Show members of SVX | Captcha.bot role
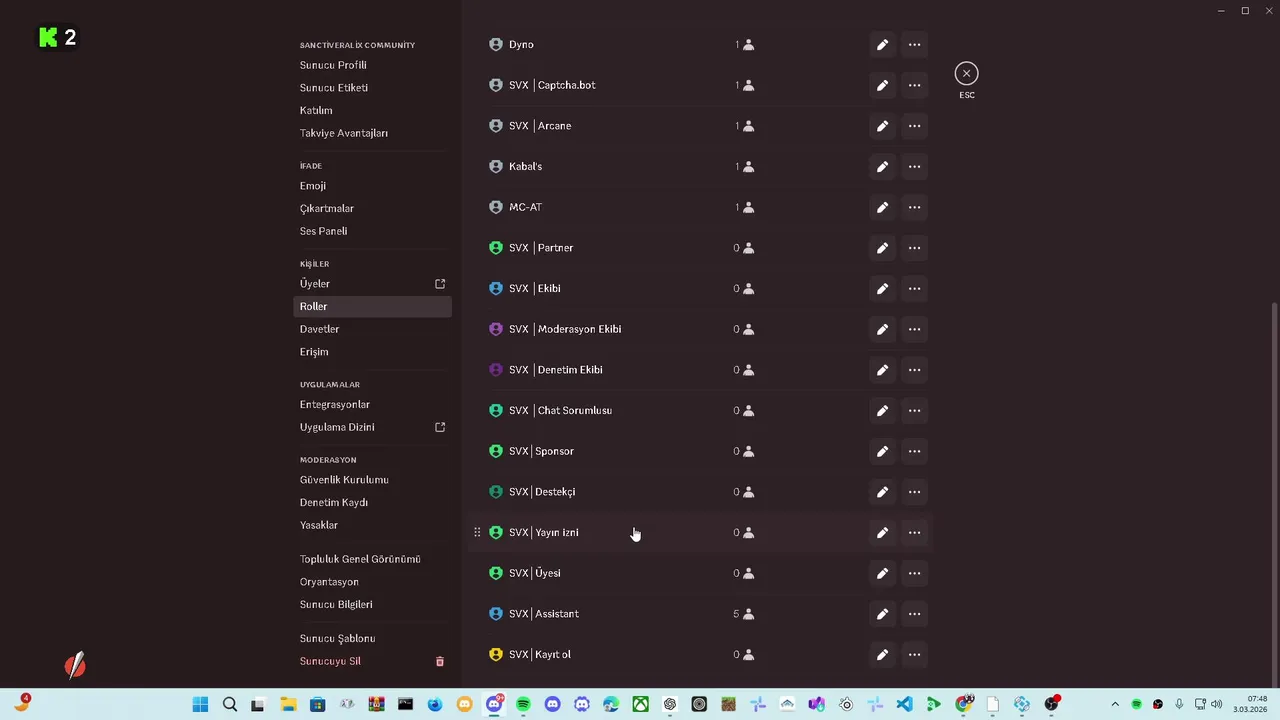This screenshot has width=1280, height=720. (744, 86)
